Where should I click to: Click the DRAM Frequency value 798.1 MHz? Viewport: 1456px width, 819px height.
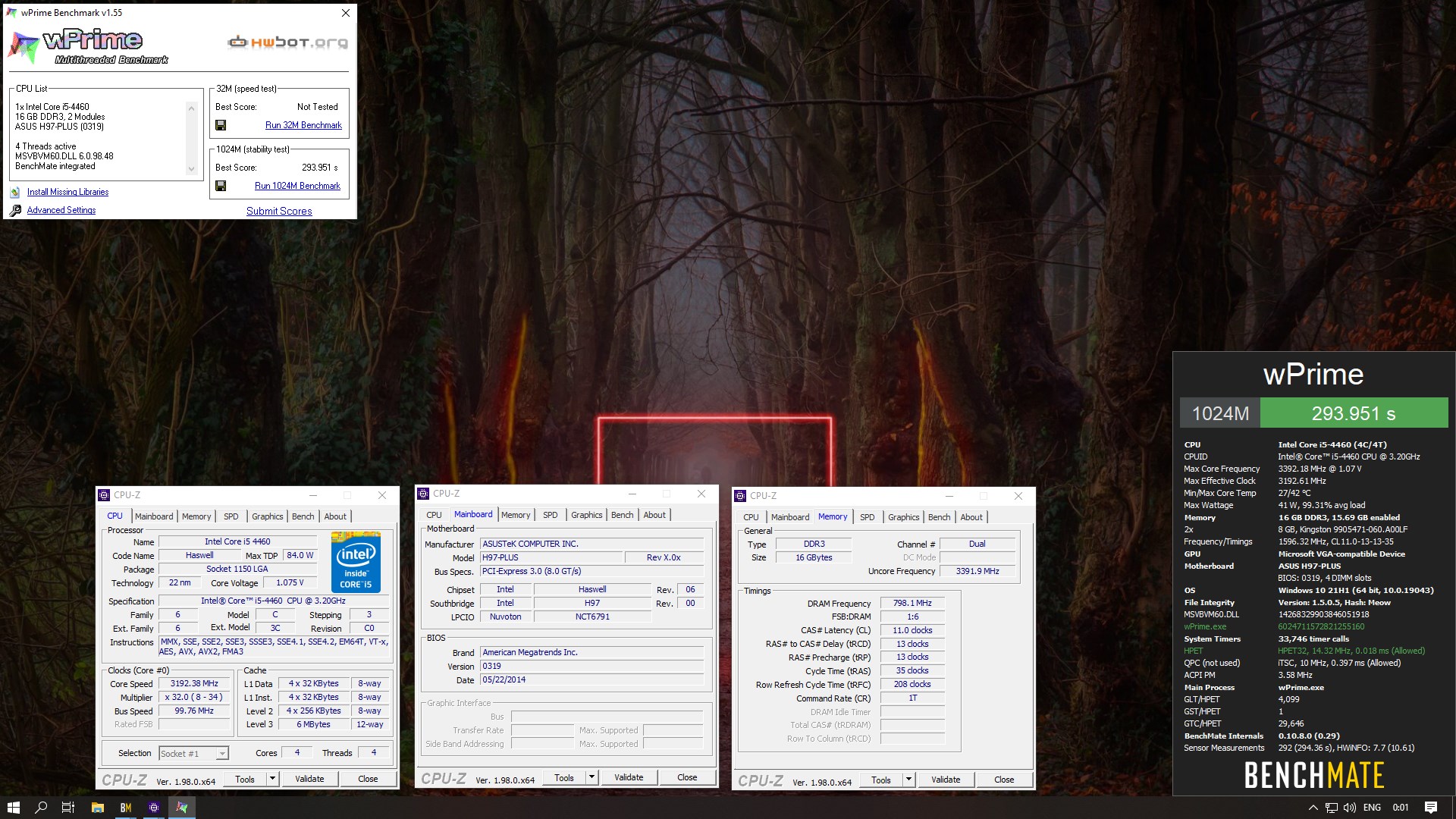(x=912, y=603)
